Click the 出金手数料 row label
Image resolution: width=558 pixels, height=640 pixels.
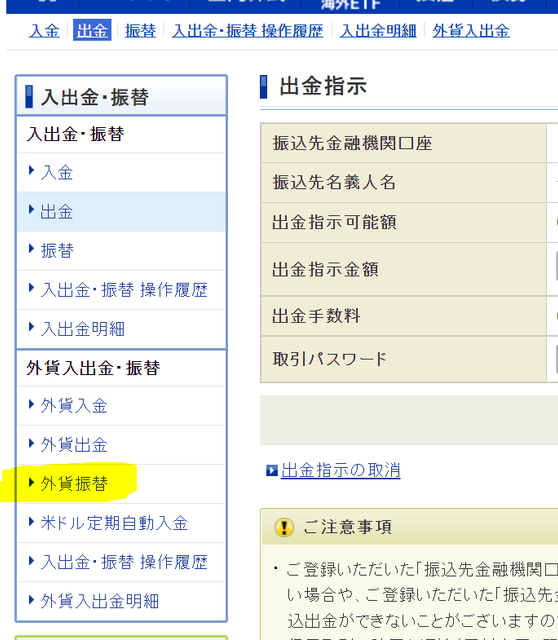(x=316, y=316)
